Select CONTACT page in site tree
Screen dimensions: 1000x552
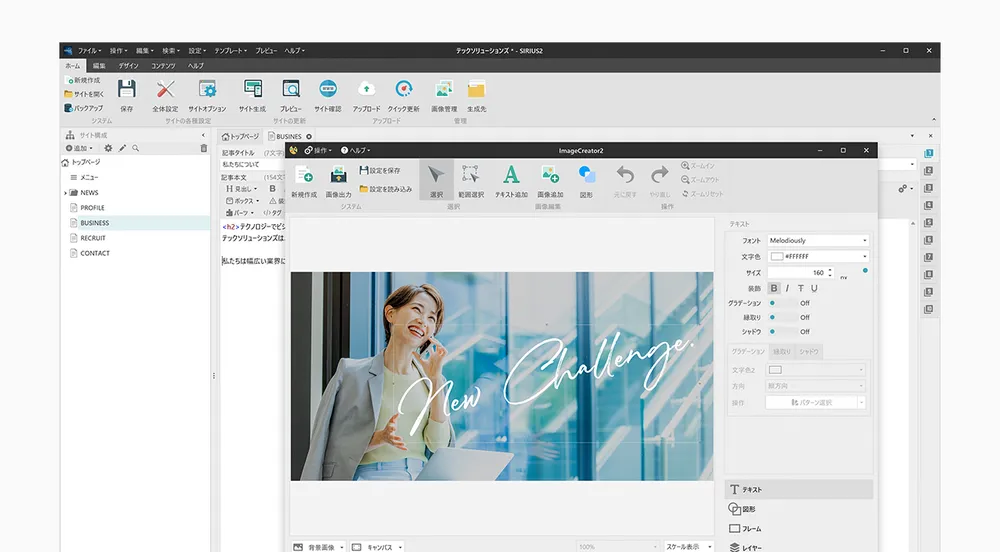[94, 253]
